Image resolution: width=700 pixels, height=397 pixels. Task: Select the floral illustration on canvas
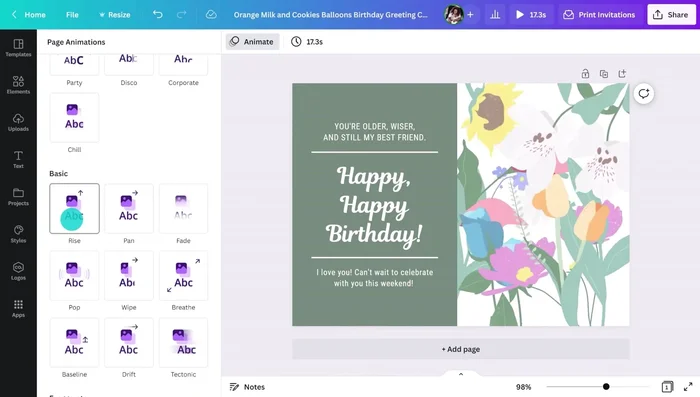pyautogui.click(x=543, y=205)
